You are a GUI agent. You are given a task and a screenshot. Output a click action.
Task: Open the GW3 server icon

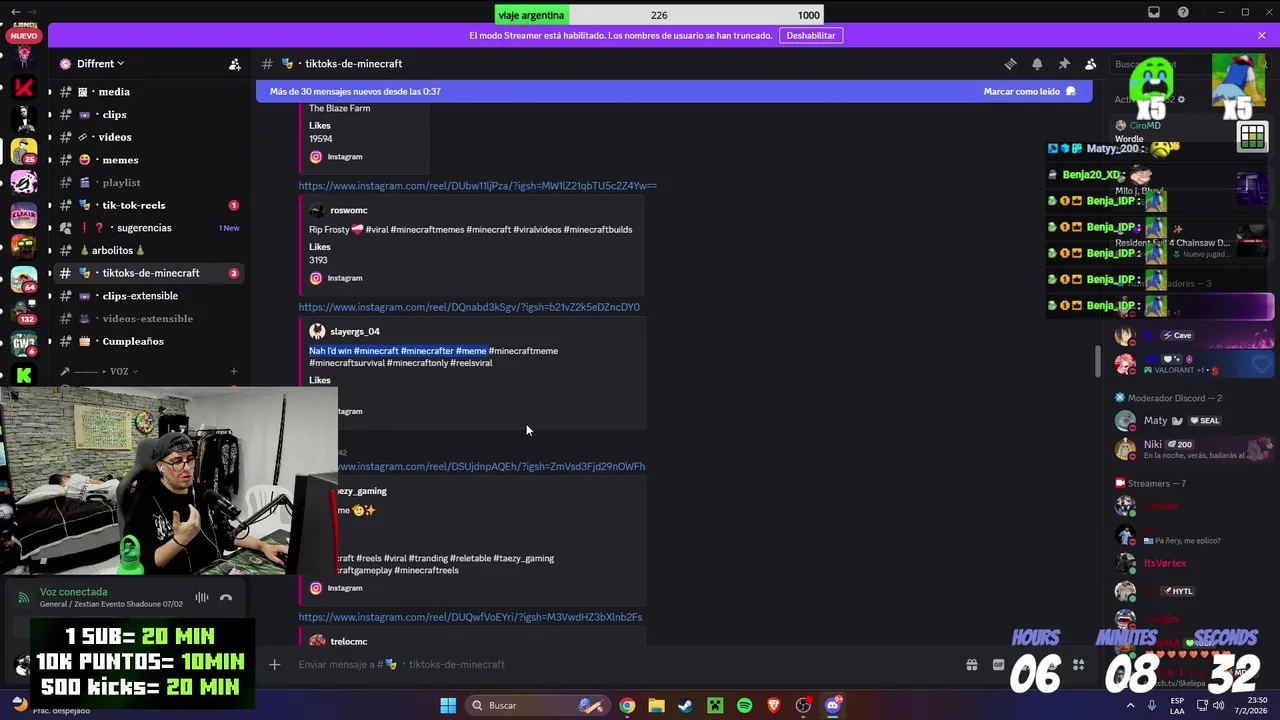click(x=23, y=343)
